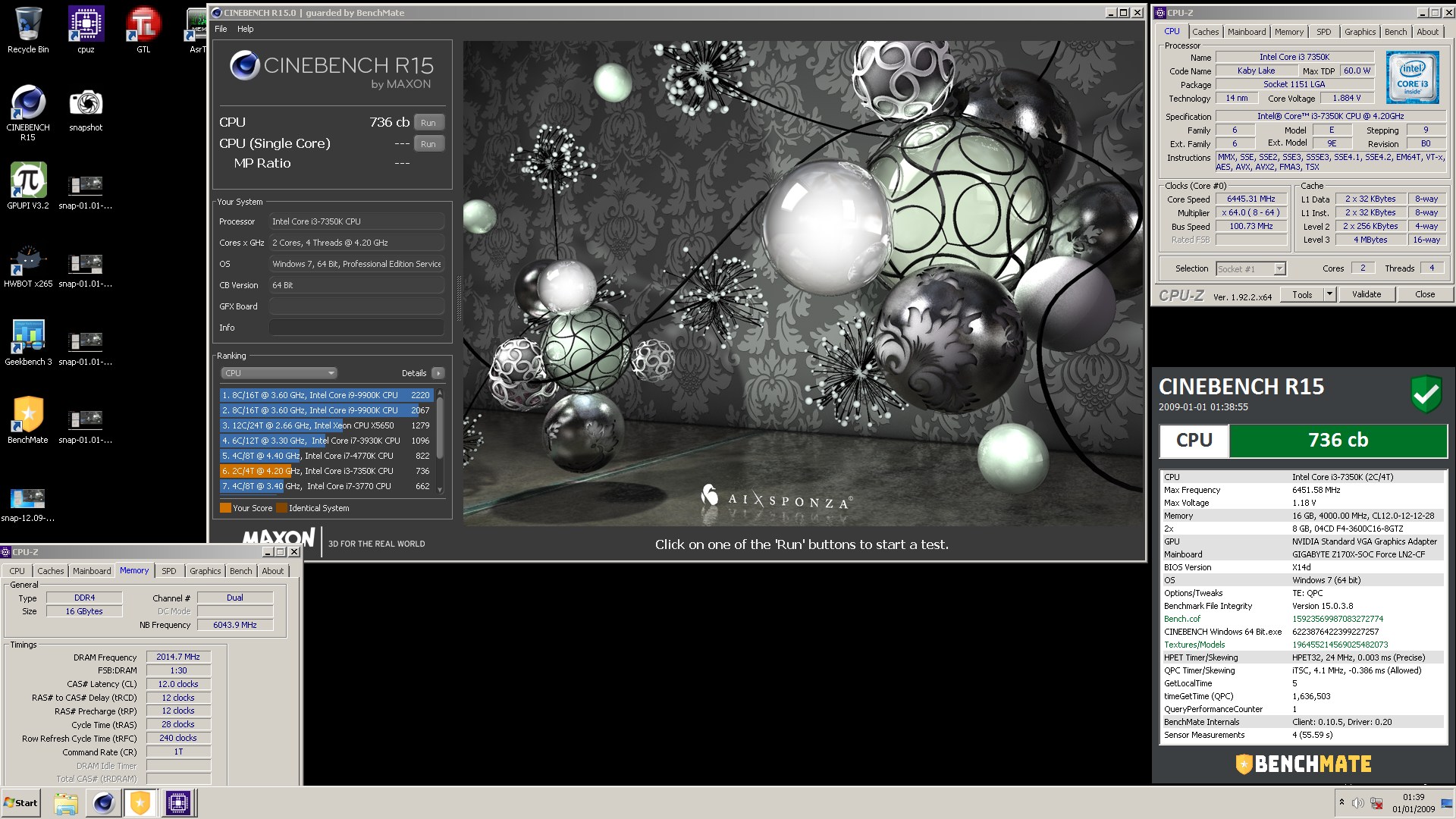Open Memory tab in top CPU-Z window
This screenshot has width=1456, height=819.
point(1288,32)
